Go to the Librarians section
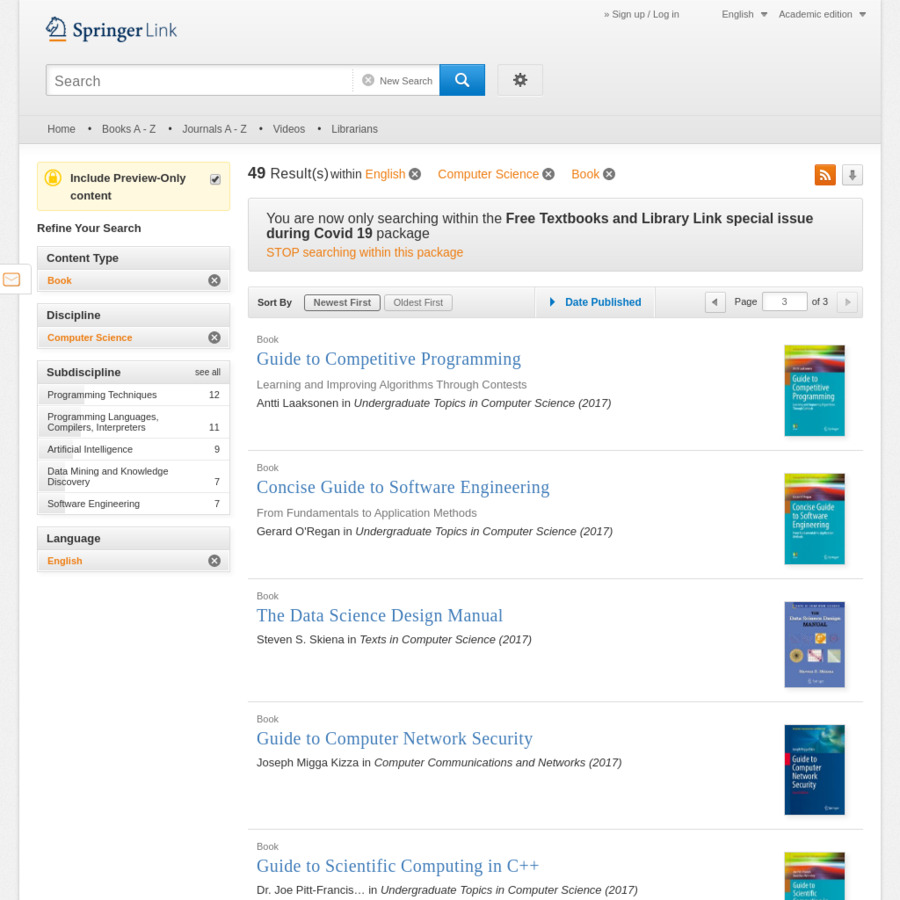The width and height of the screenshot is (900, 900). 354,129
